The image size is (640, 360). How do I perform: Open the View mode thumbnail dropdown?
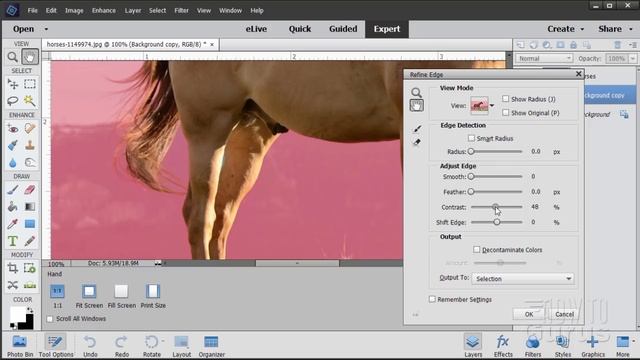492,105
